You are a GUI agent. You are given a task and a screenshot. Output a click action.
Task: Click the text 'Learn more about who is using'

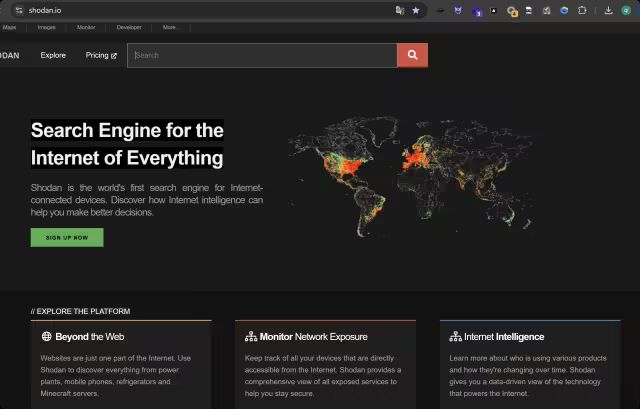click(x=528, y=376)
